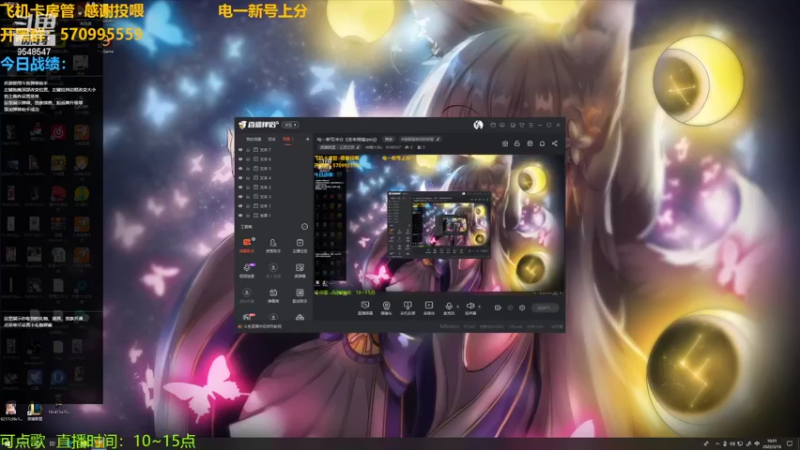Hide the 文本7 layer with its eye
The image size is (800, 450).
pyautogui.click(x=240, y=150)
